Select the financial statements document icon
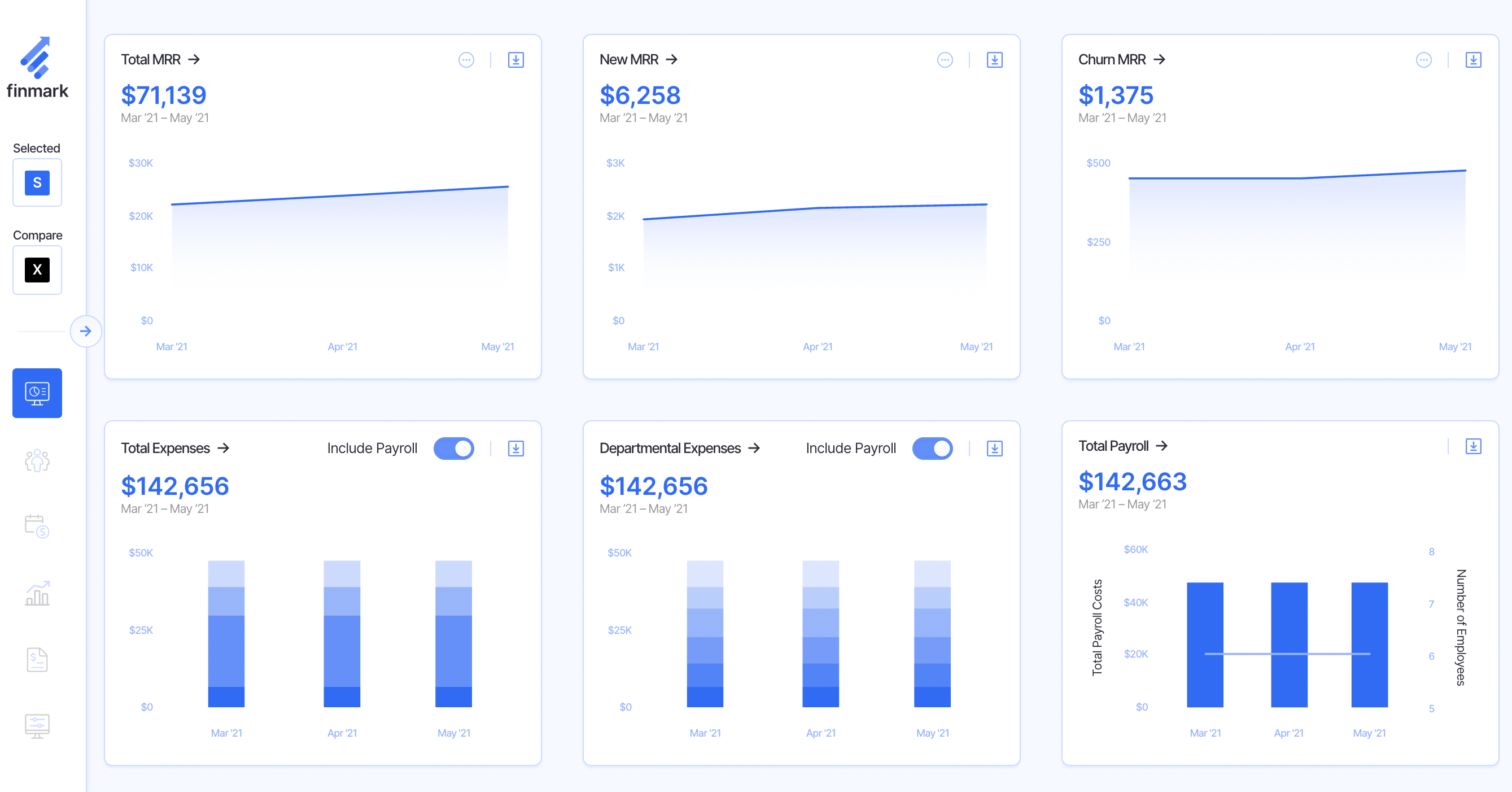This screenshot has width=1512, height=792. click(37, 659)
